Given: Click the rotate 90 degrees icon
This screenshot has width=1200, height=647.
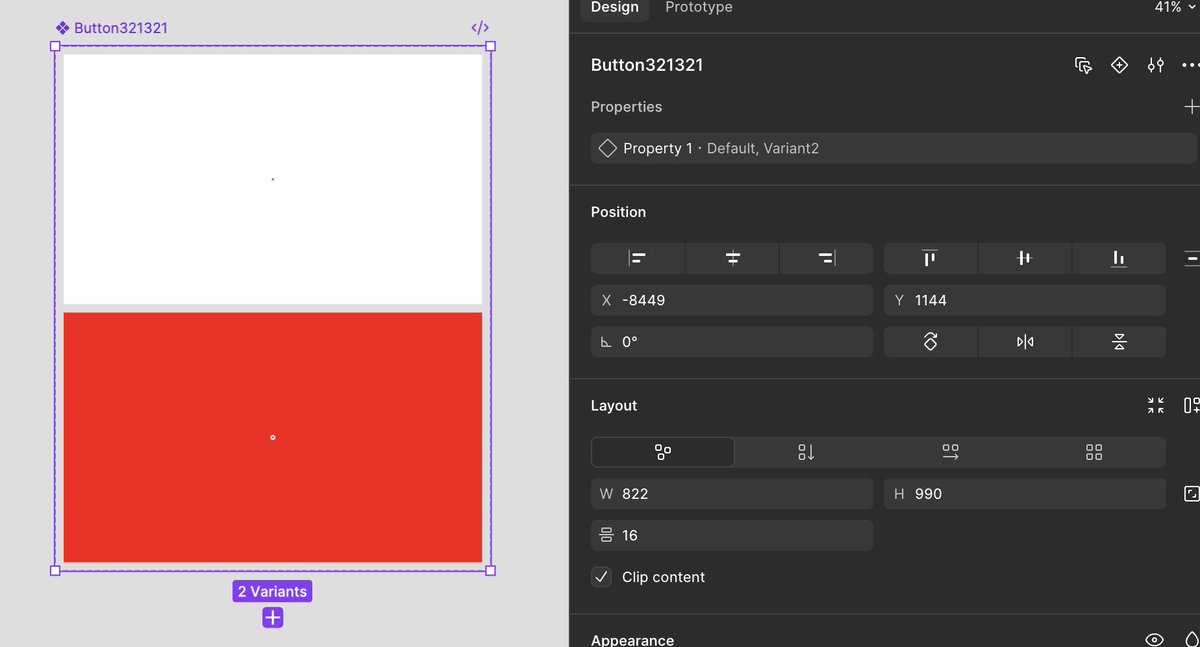Looking at the screenshot, I should pos(930,342).
